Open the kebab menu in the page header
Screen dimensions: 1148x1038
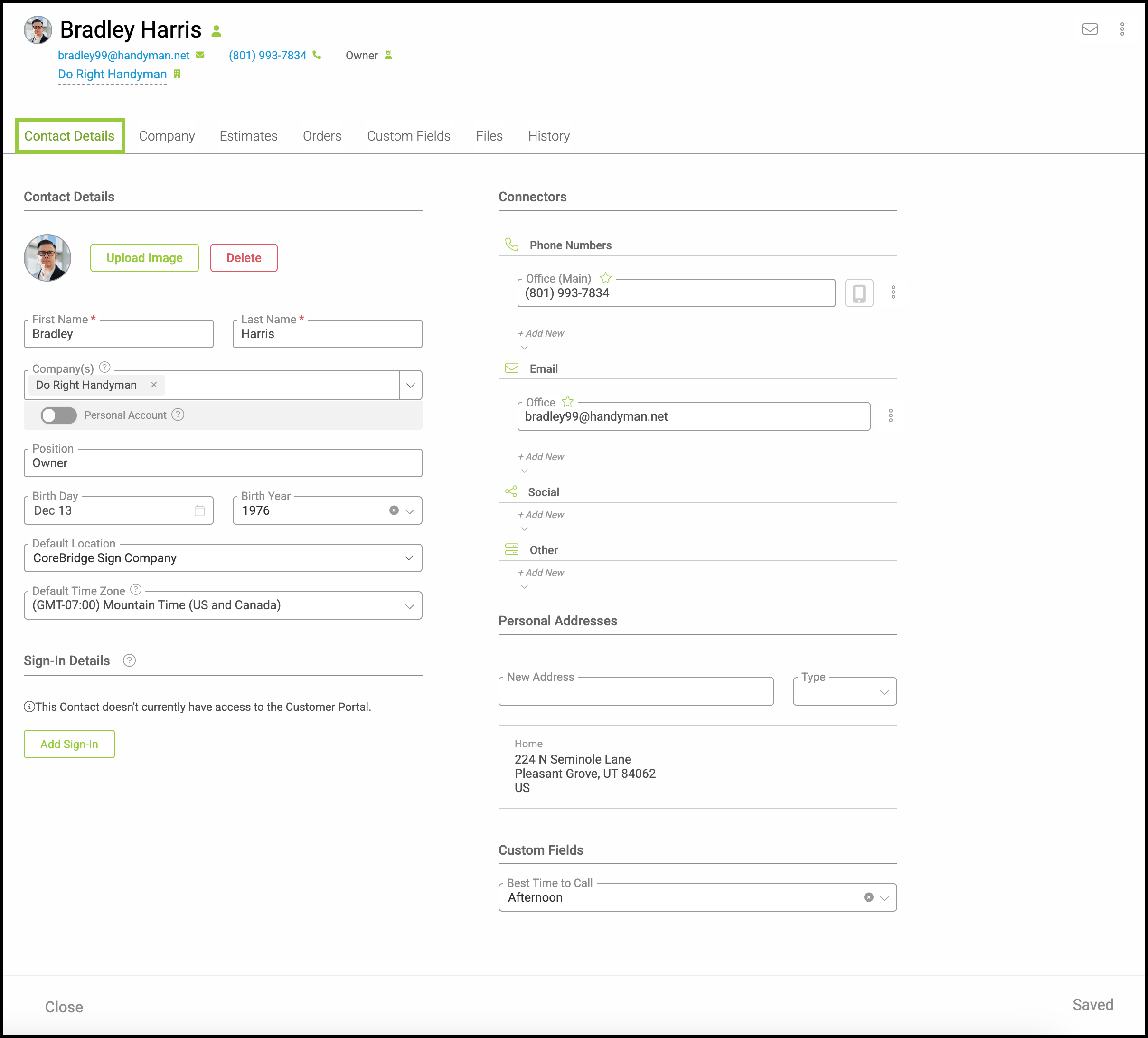pyautogui.click(x=1122, y=29)
